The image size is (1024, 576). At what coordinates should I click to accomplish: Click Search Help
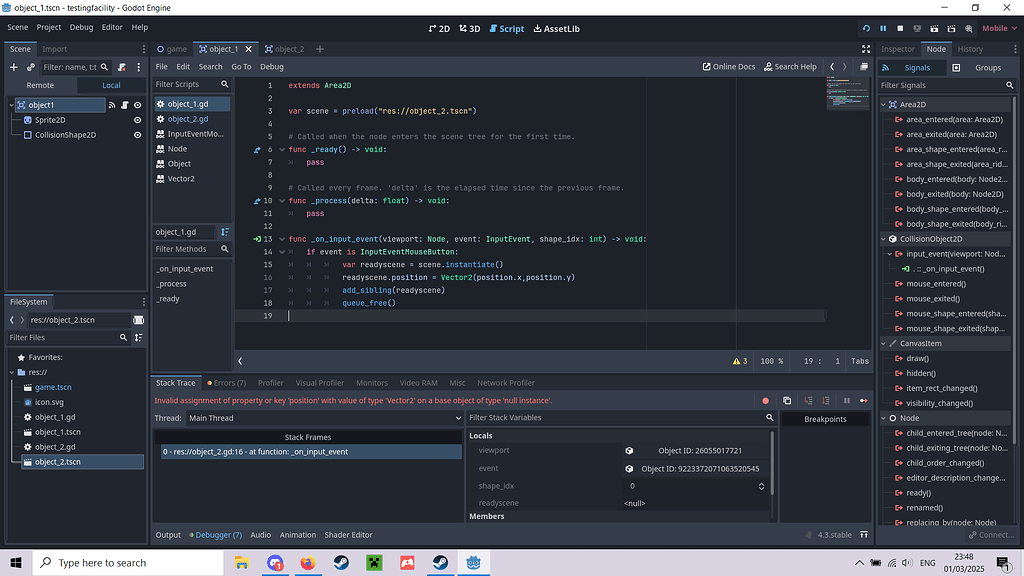790,66
